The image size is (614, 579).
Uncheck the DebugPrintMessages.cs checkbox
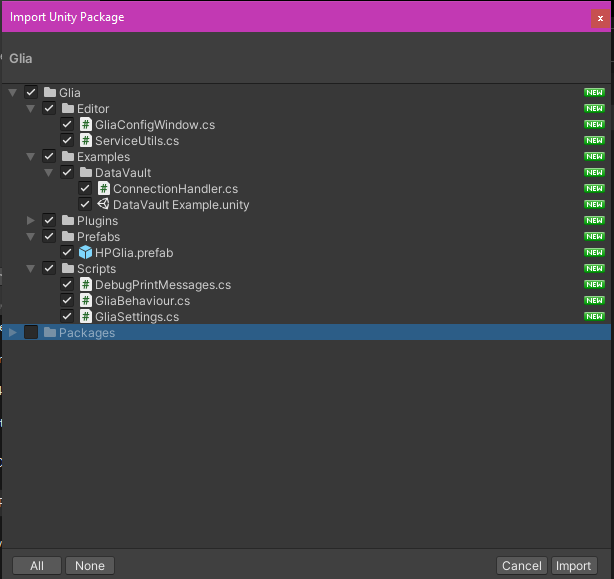click(x=67, y=285)
